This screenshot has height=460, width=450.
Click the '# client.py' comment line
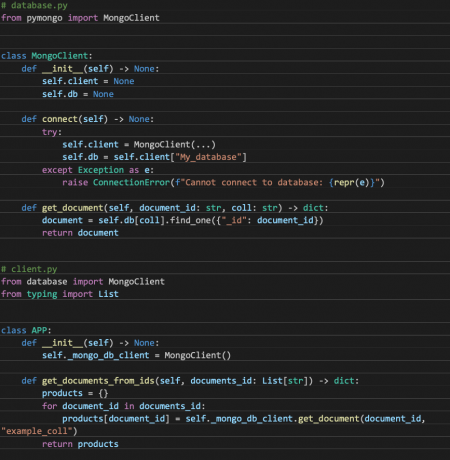click(x=29, y=269)
